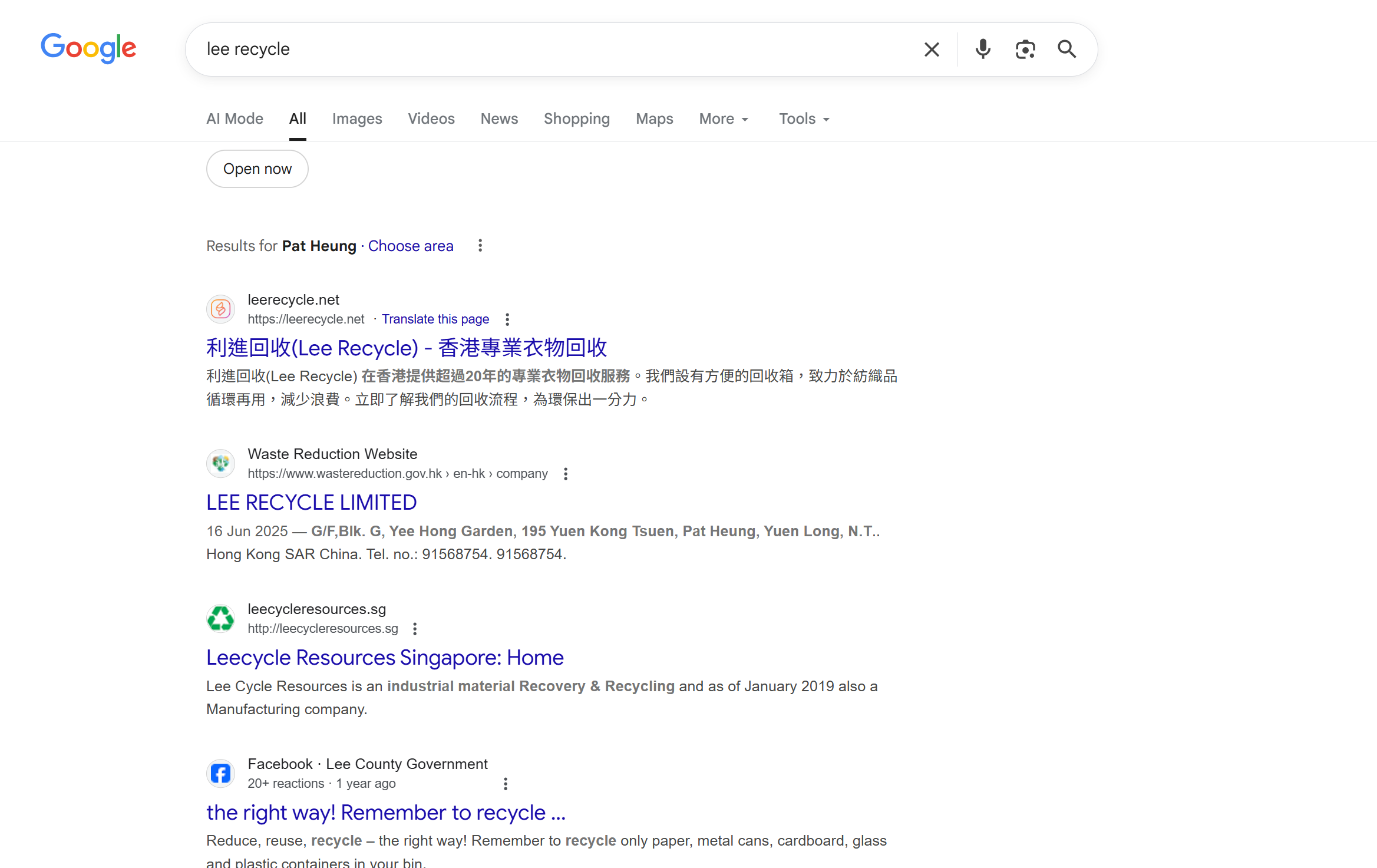Open AI Mode
Screen dimensions: 1377x868
(x=235, y=118)
